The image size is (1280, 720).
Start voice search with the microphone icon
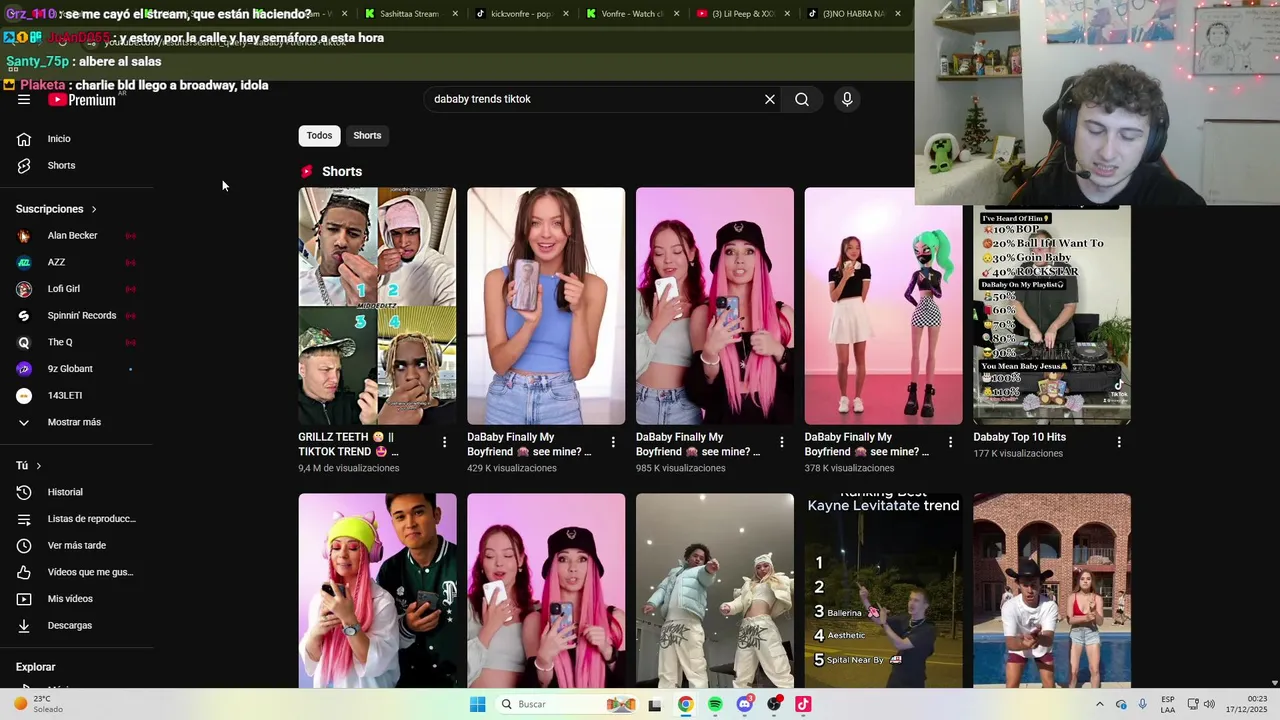847,99
